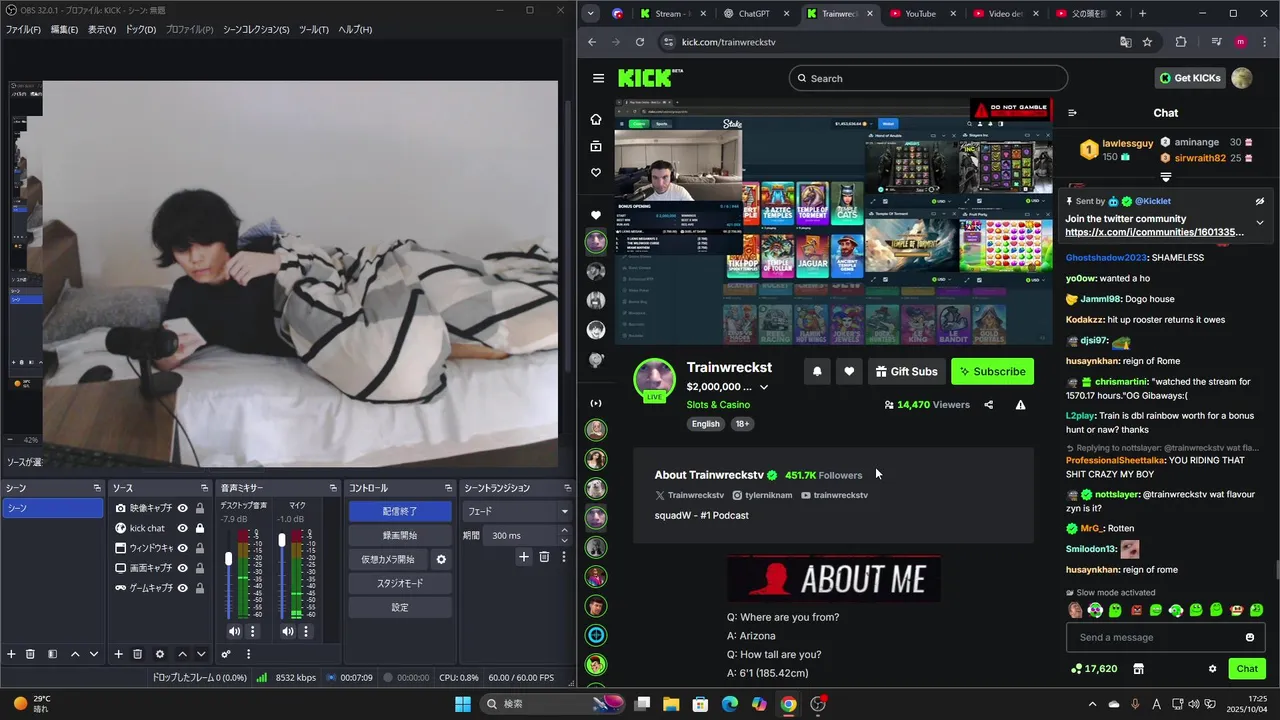This screenshot has height=720, width=1280.
Task: Increase transition duration stepper arrow
Action: (565, 532)
